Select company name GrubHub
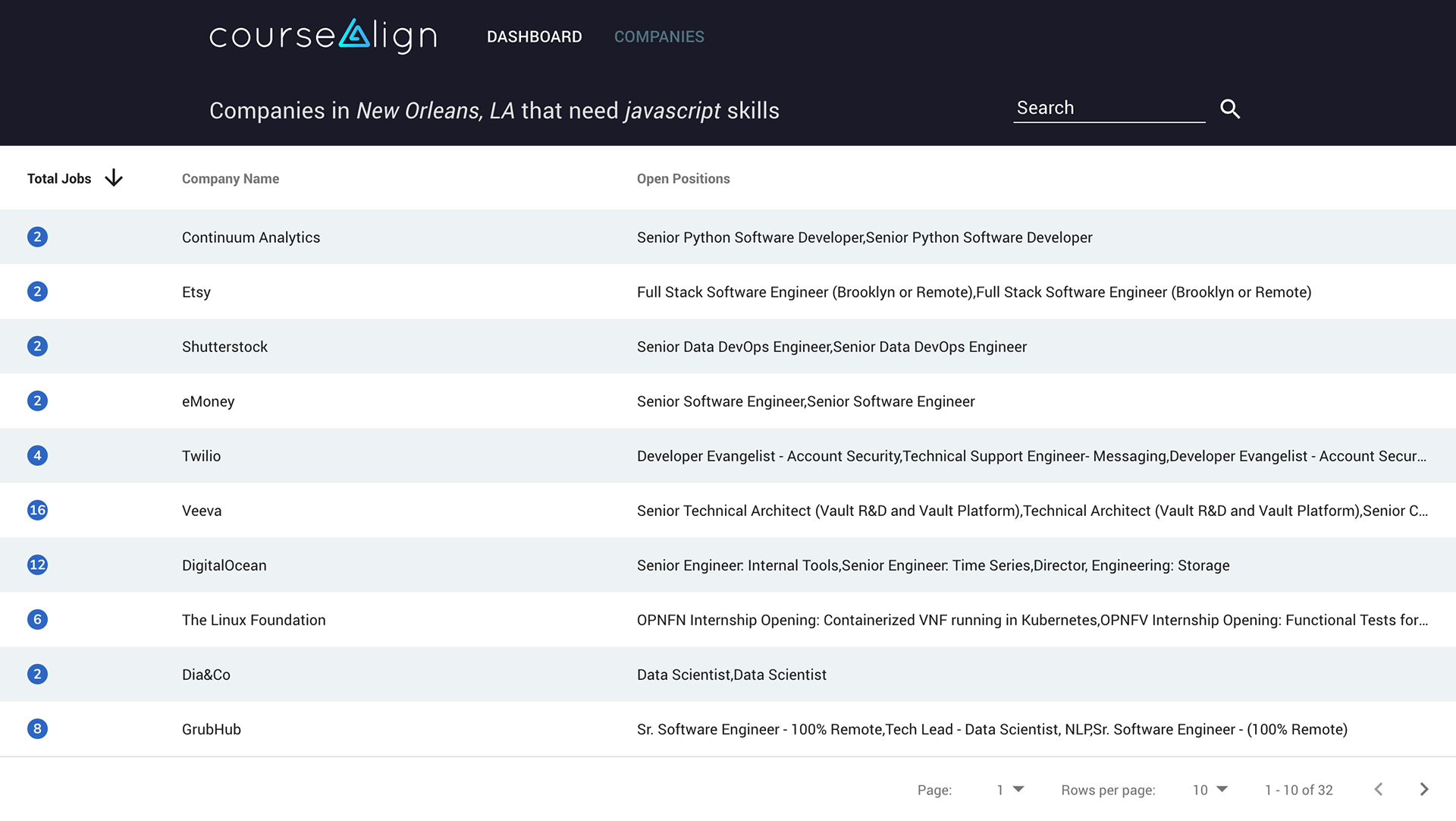Image resolution: width=1456 pixels, height=821 pixels. (211, 729)
